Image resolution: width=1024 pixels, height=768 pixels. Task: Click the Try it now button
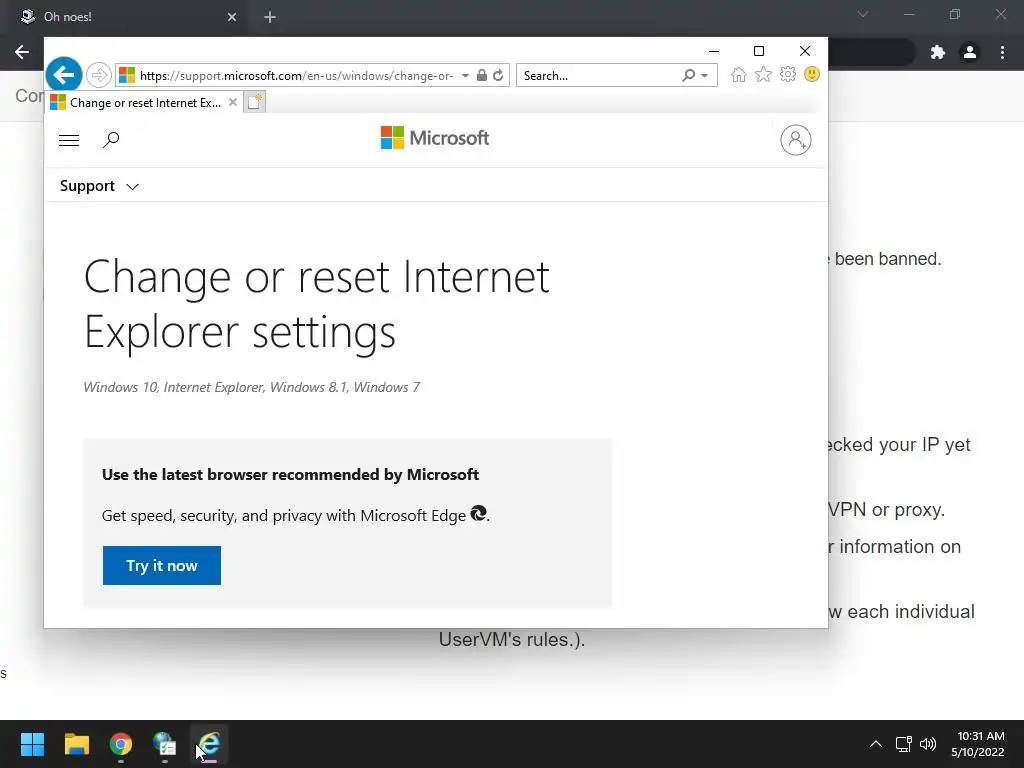(x=162, y=566)
